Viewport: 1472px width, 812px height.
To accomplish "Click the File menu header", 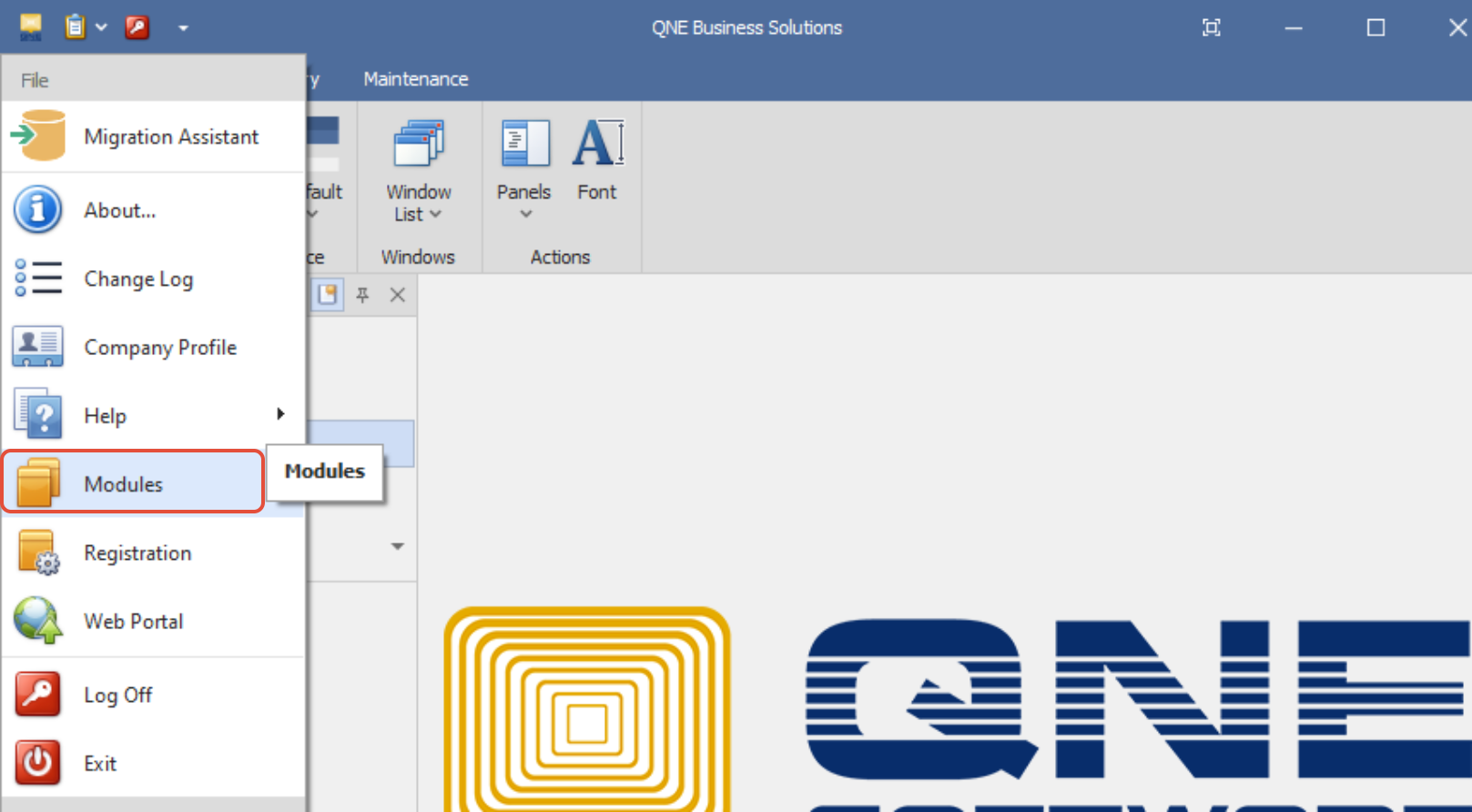I will click(35, 80).
